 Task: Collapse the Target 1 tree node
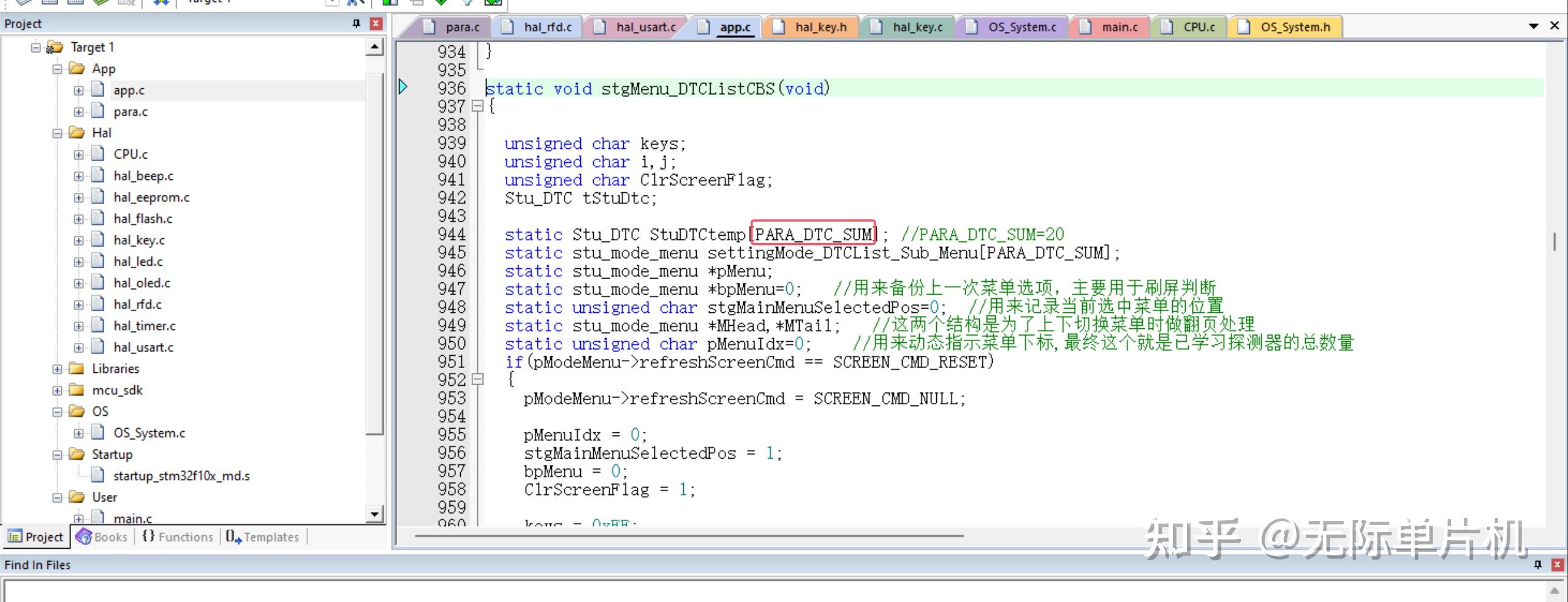coord(36,47)
